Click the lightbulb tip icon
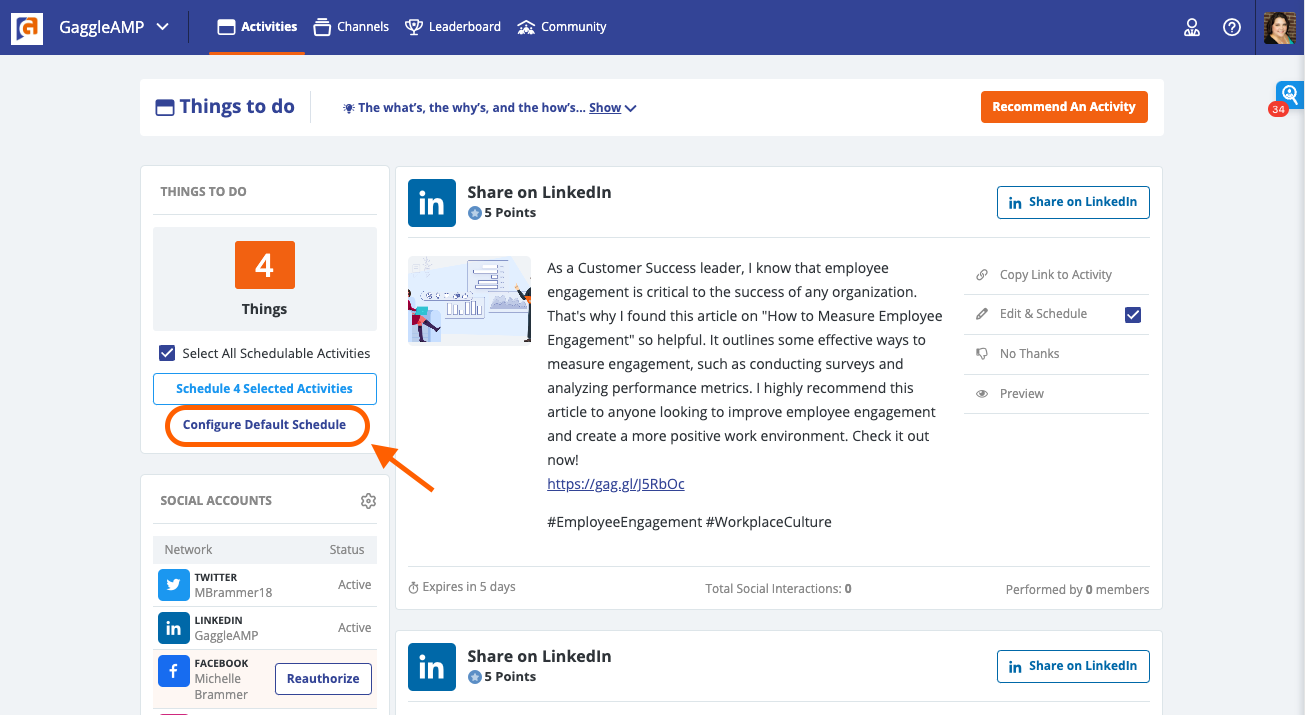 tap(349, 108)
